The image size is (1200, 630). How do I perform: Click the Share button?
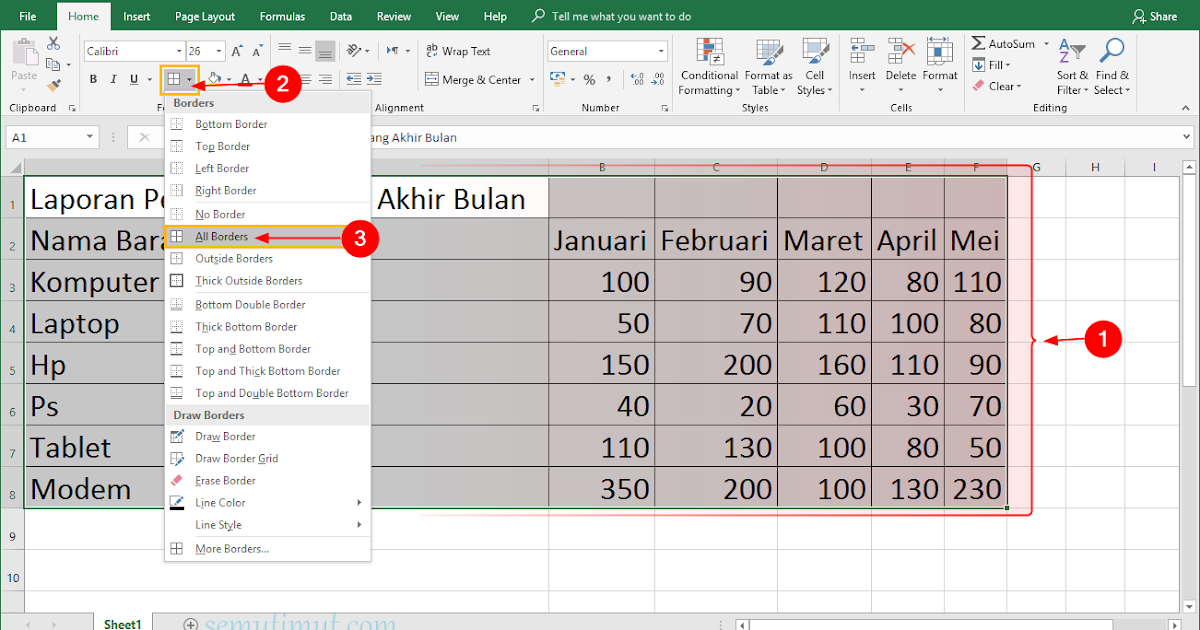point(1157,15)
